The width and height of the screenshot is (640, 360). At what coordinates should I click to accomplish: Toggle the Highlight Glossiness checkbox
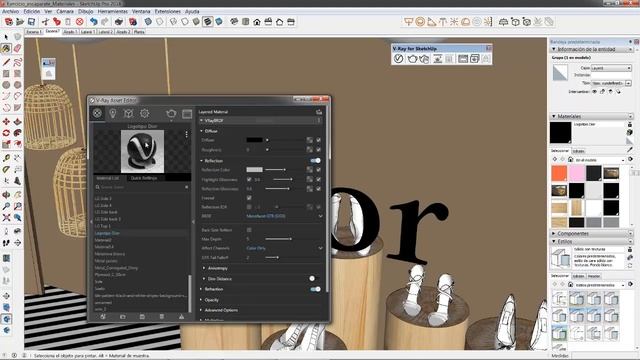(x=249, y=179)
